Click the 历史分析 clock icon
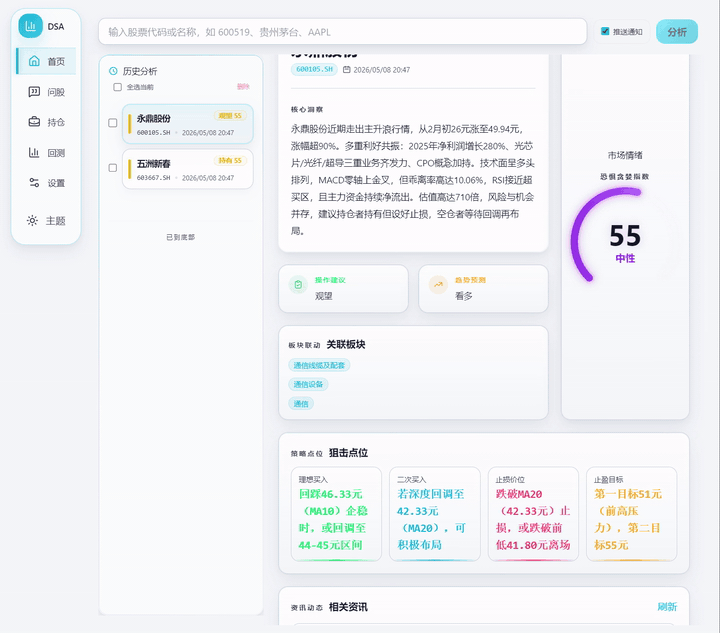Screen dimensions: 720x633 tap(113, 71)
